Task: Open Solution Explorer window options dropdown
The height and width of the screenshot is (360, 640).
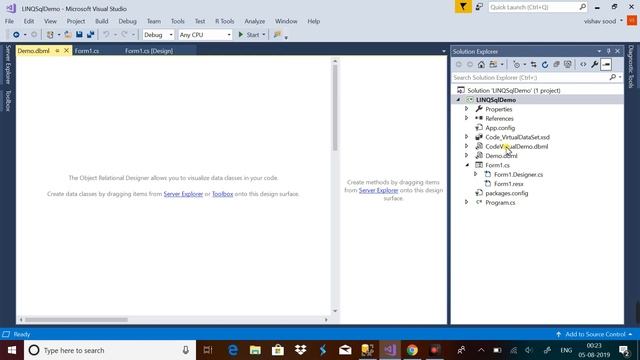Action: (599, 51)
